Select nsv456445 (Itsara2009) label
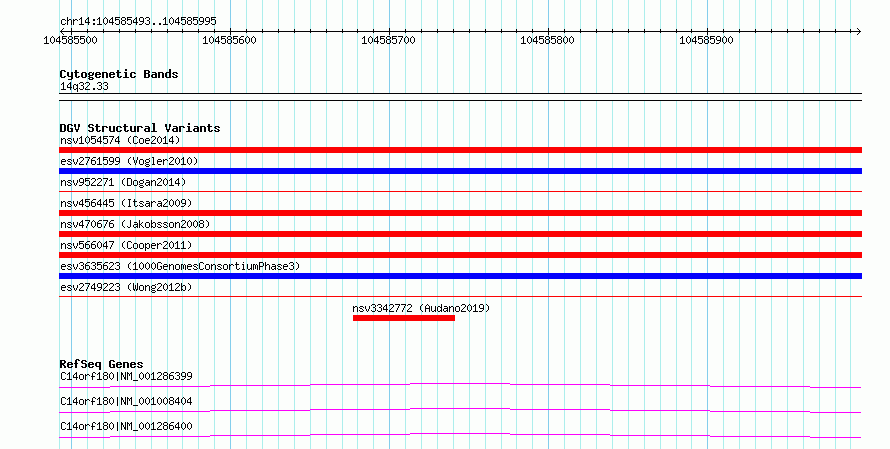Screen dimensions: 890x449 coord(126,203)
